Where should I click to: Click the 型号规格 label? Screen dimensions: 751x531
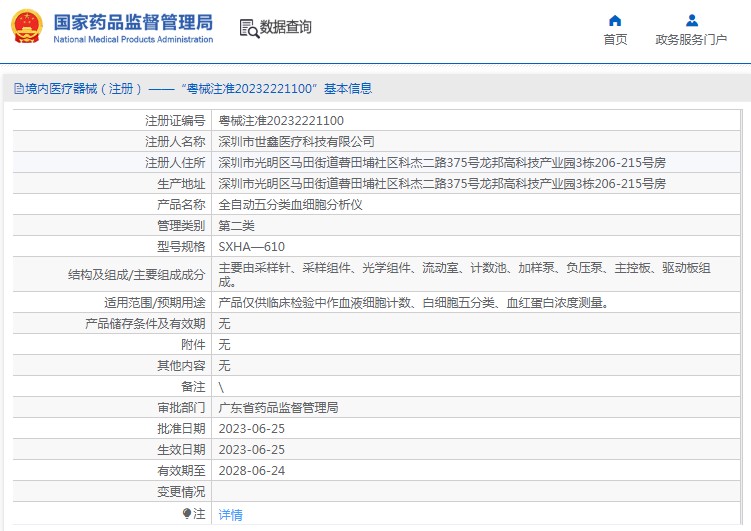[182, 247]
